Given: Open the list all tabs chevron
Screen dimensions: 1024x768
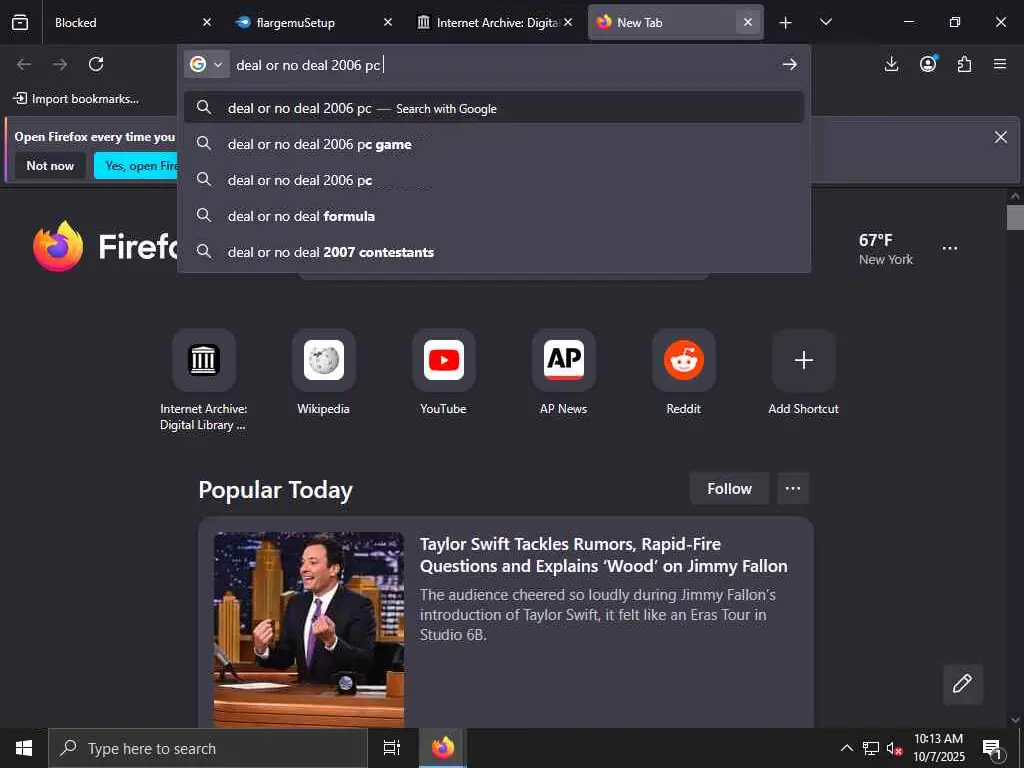Looking at the screenshot, I should point(825,22).
